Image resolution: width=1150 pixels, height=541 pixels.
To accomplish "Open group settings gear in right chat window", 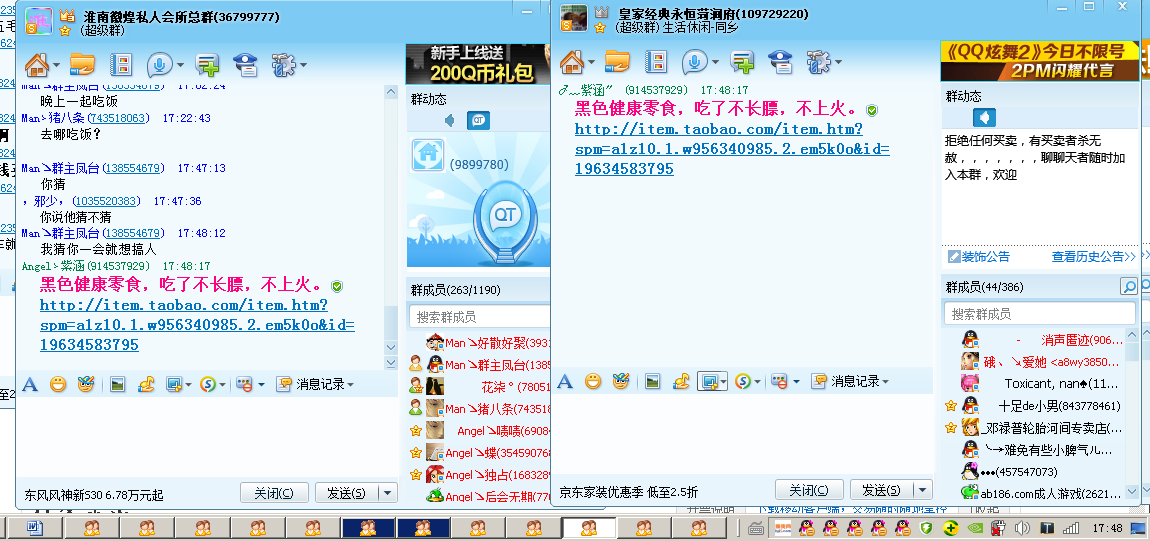I will pos(818,62).
